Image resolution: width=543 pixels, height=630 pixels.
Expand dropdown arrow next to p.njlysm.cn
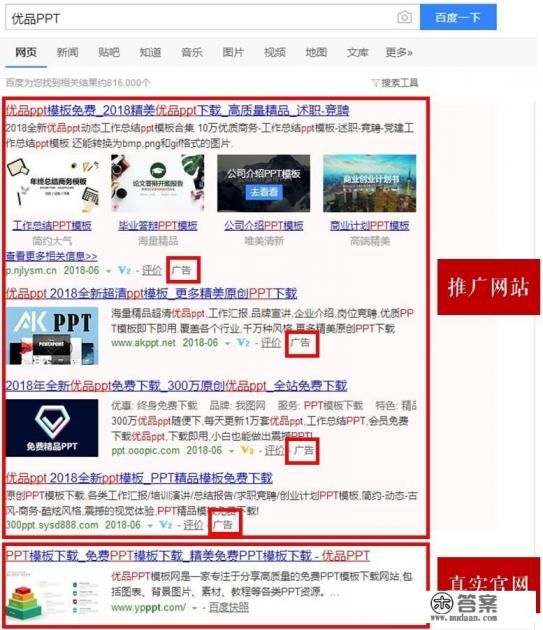109,272
